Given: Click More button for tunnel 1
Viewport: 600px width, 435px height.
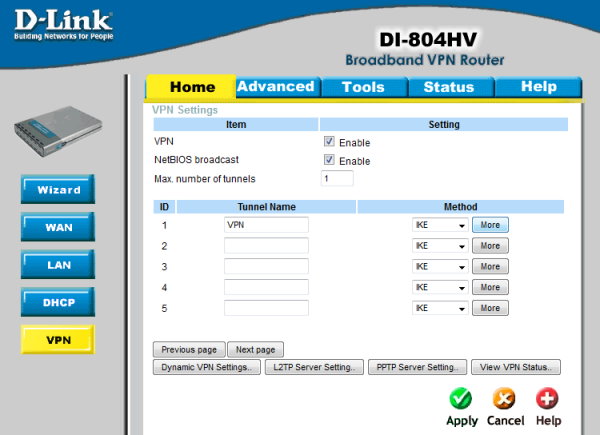Looking at the screenshot, I should (x=490, y=225).
